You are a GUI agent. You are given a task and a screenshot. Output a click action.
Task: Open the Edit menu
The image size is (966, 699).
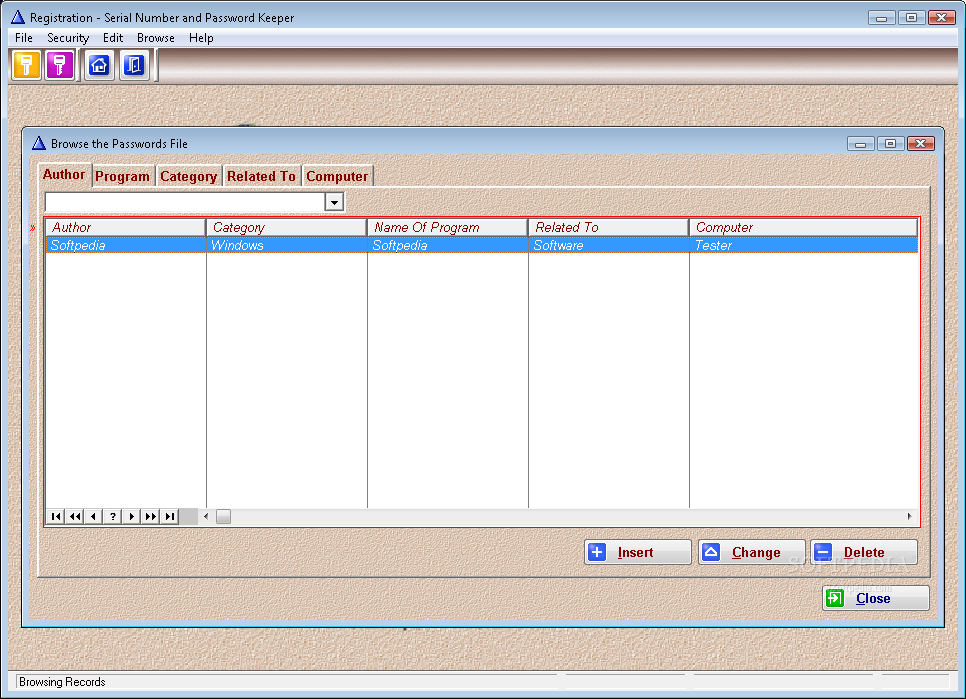[113, 38]
